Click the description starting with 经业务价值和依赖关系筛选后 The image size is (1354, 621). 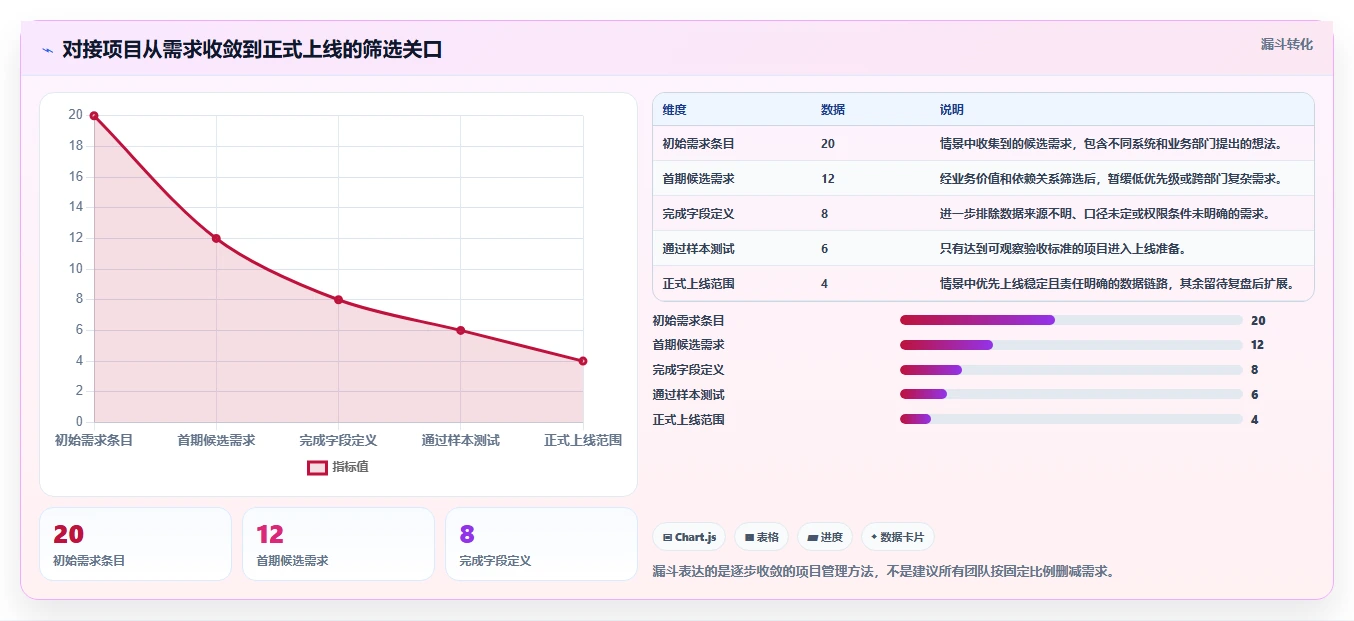pos(1111,179)
